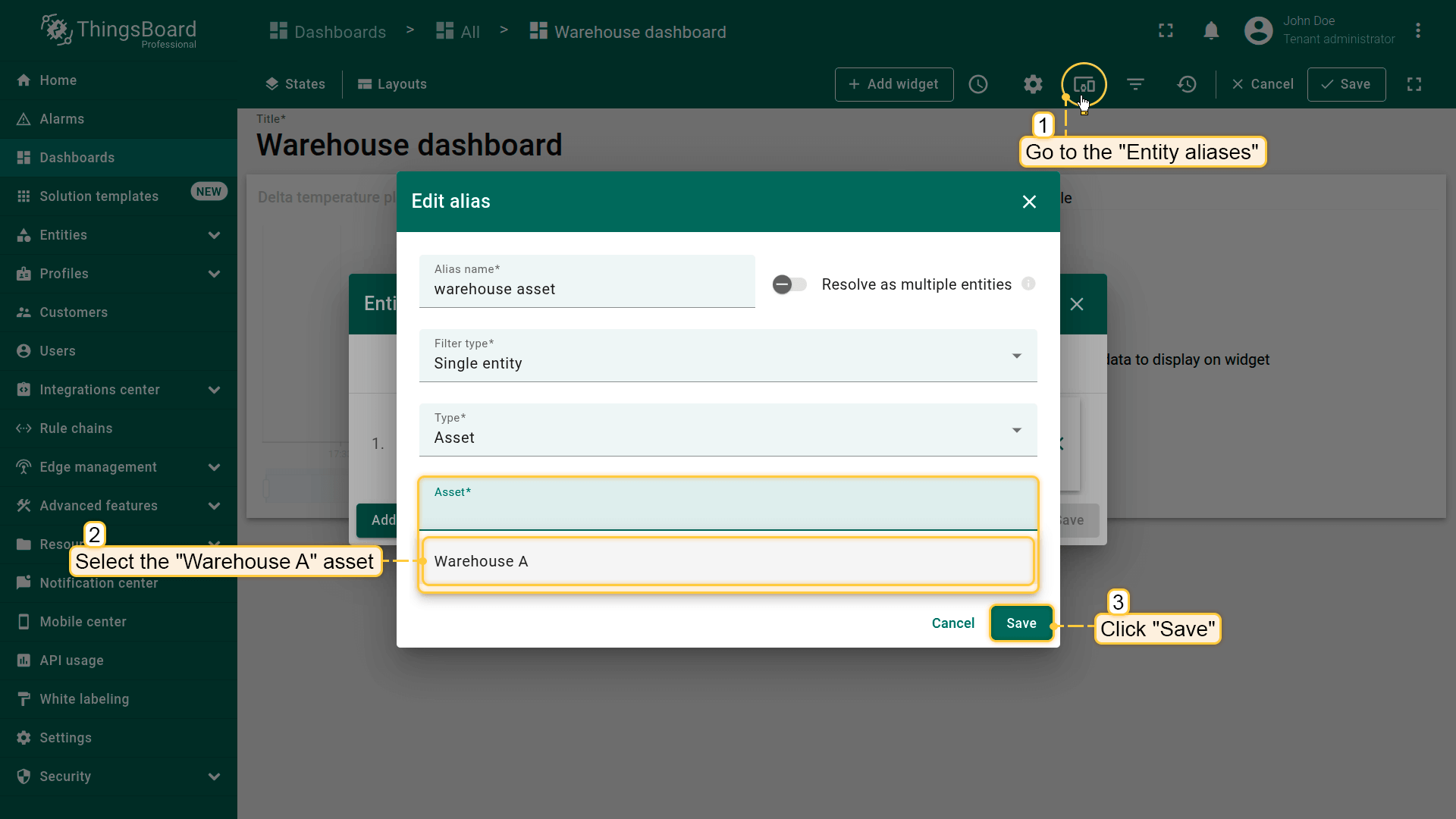The width and height of the screenshot is (1456, 819).
Task: Open the timewindow clock icon
Action: [x=978, y=84]
